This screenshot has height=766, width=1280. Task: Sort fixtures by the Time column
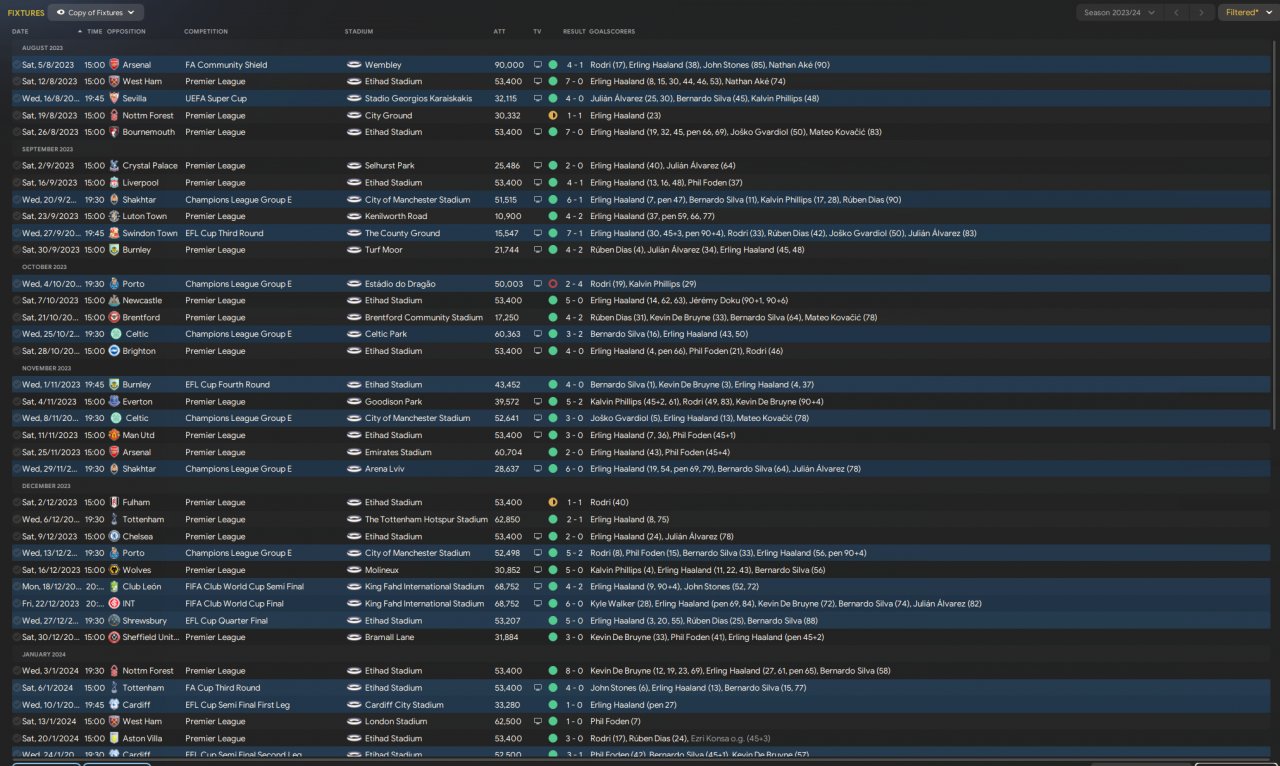click(95, 32)
